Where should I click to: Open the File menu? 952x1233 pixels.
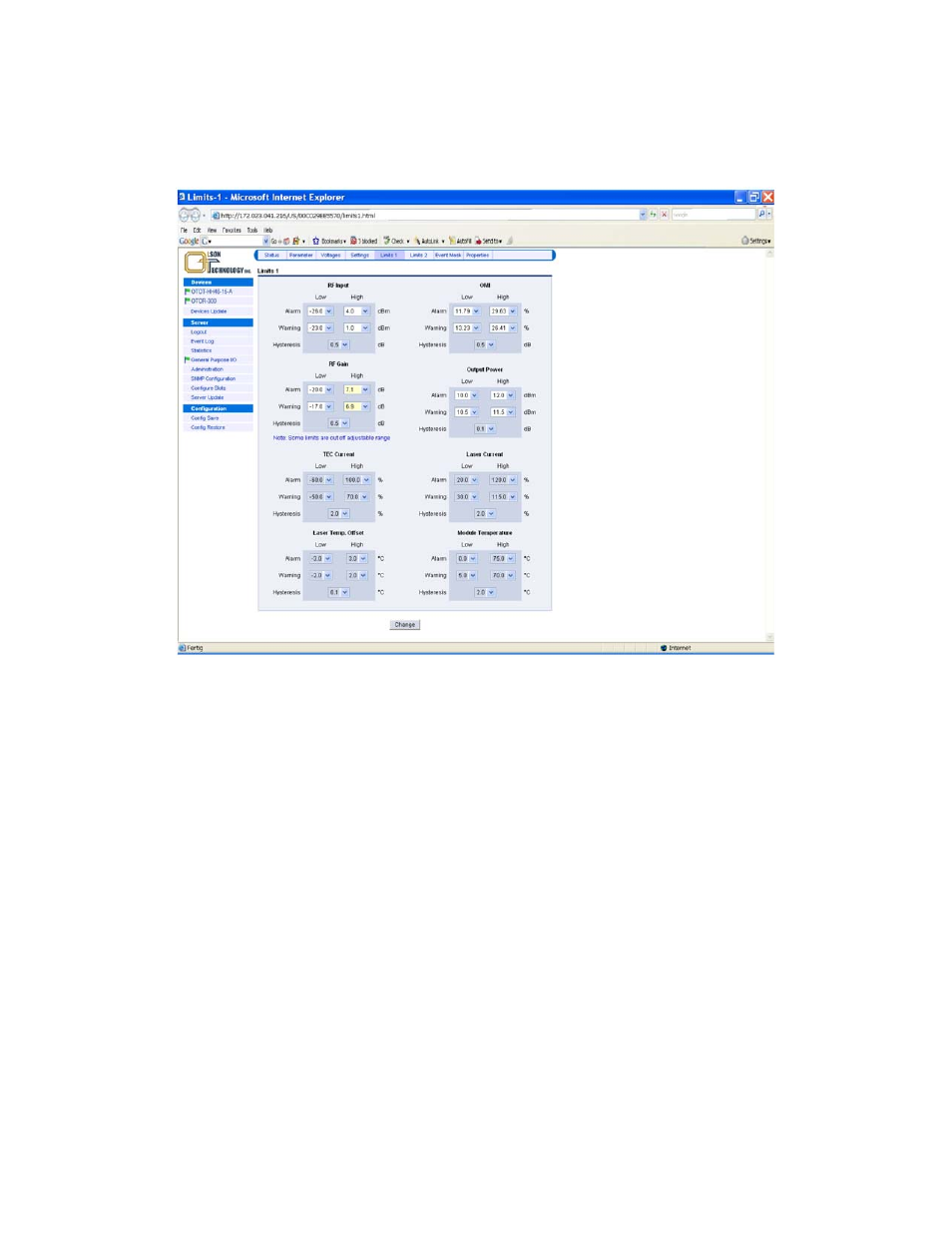click(184, 230)
